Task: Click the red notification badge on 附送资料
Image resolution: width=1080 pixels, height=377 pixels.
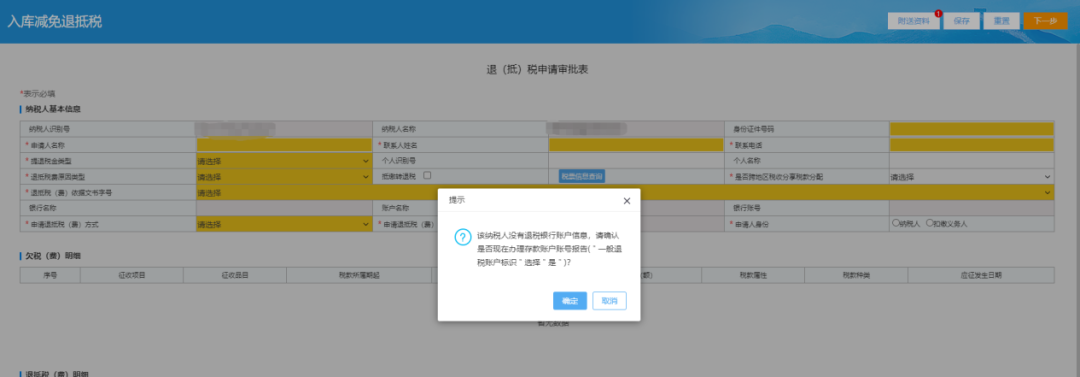Action: tap(938, 13)
